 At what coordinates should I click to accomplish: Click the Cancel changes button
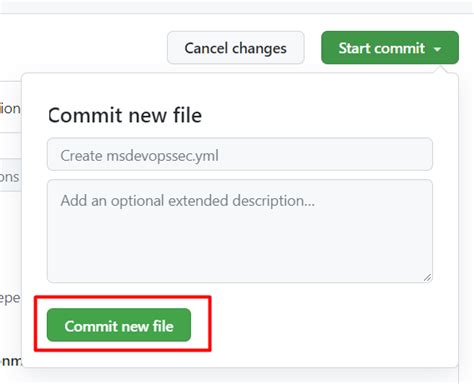(x=236, y=48)
